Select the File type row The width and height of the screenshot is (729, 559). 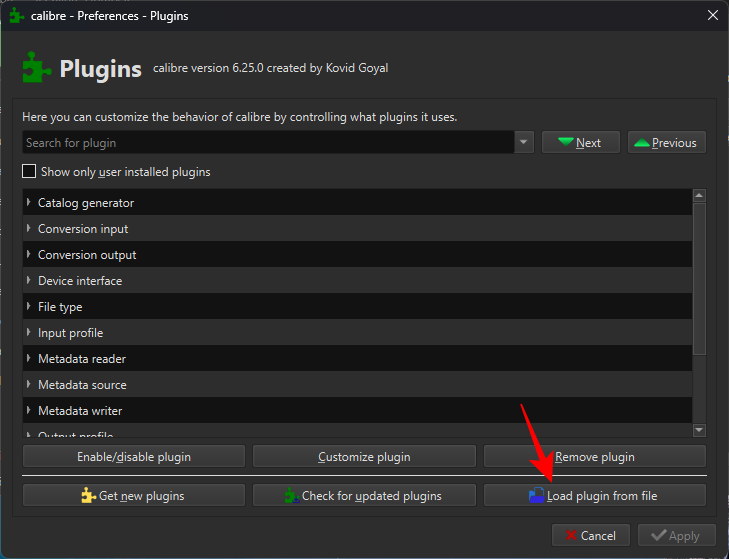pos(60,307)
